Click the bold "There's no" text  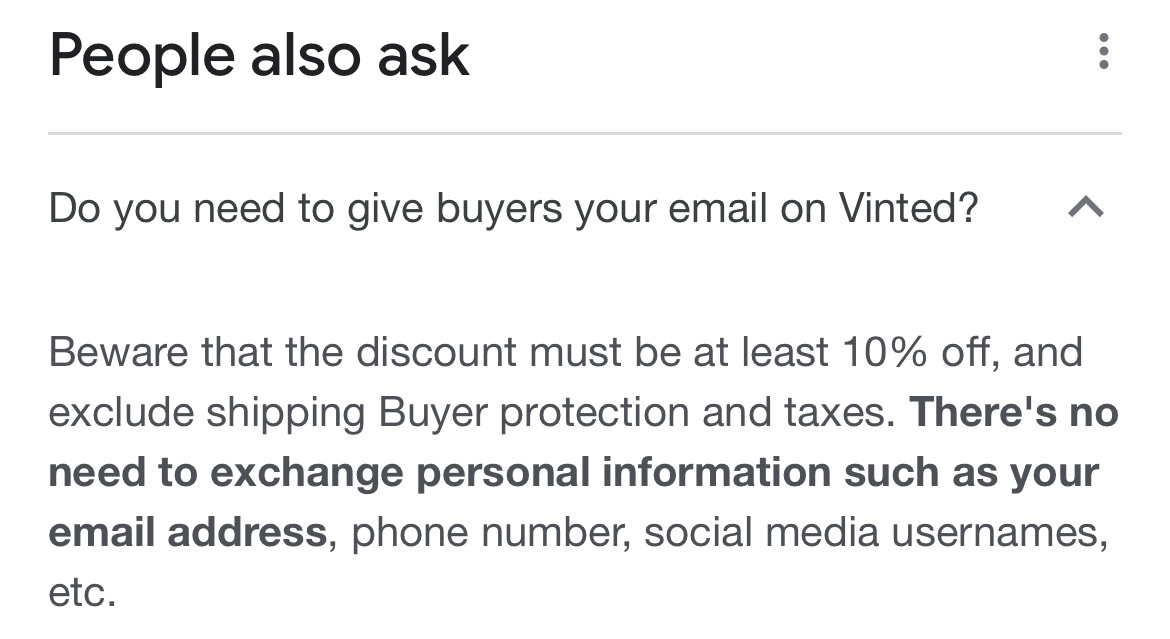pos(1012,412)
